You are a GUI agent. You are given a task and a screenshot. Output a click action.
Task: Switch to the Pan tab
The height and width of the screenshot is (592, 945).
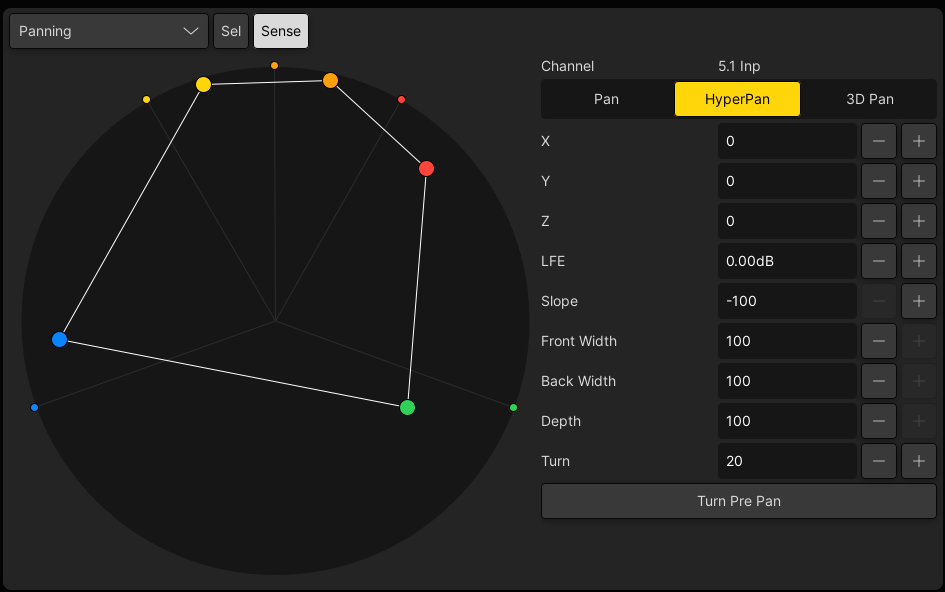tap(606, 99)
